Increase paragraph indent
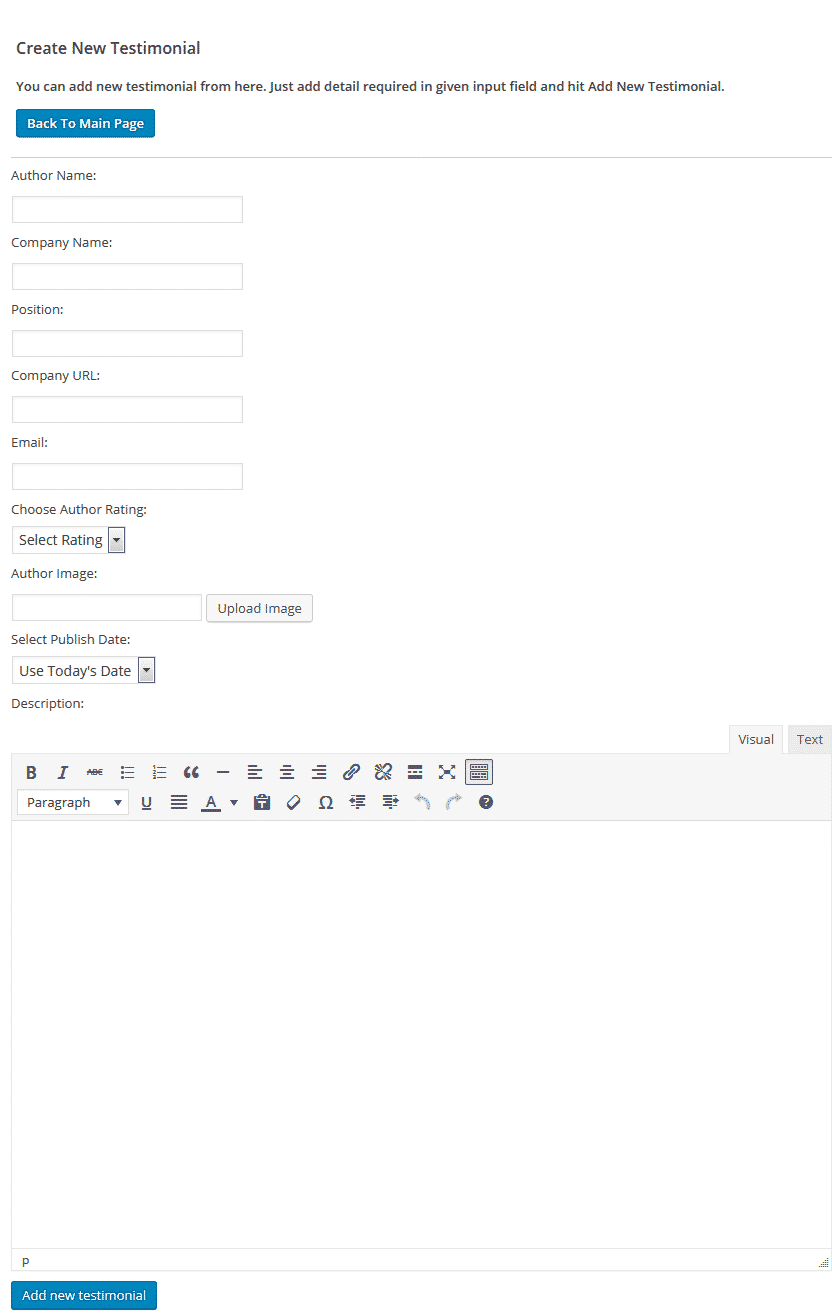The width and height of the screenshot is (832, 1313). pos(390,802)
